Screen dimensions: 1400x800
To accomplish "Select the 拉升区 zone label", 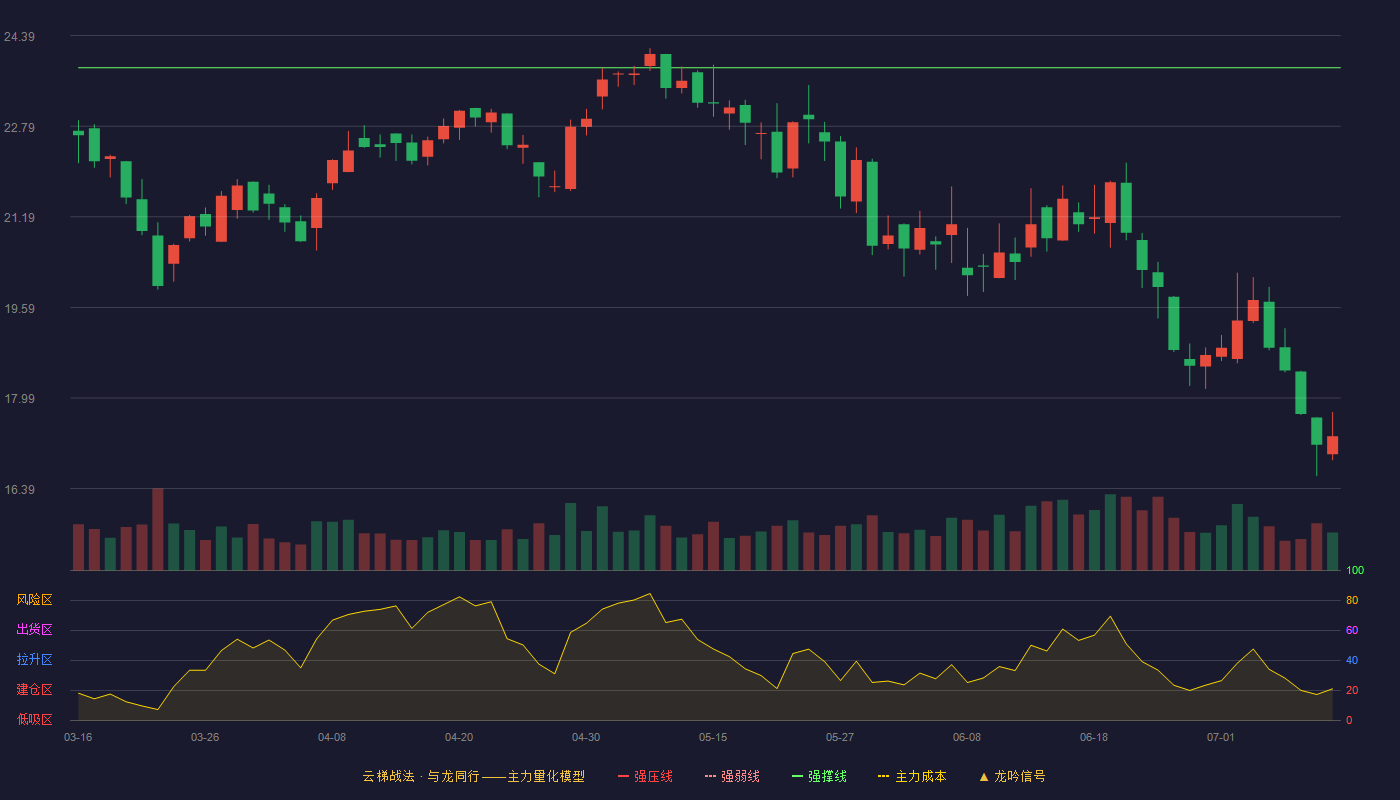I will click(34, 660).
